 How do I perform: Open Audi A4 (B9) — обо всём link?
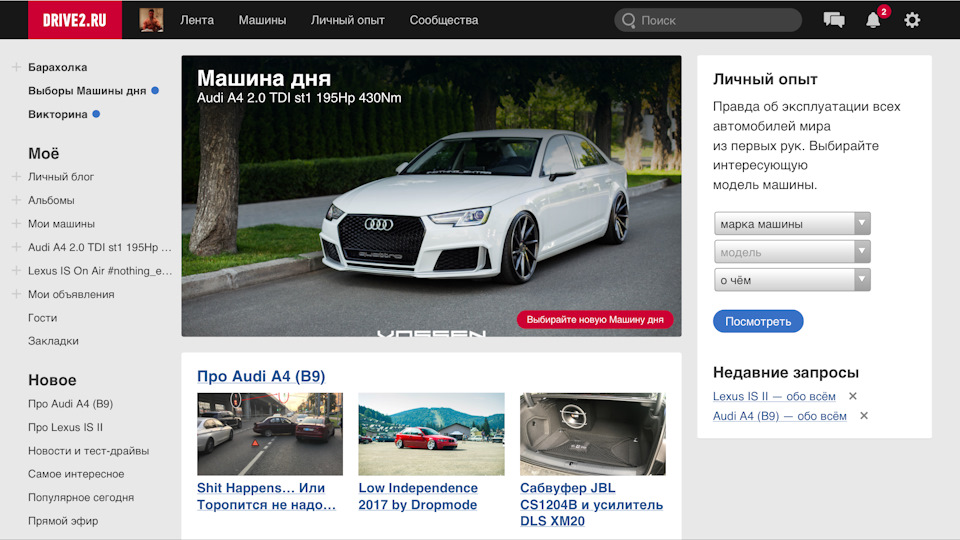pos(779,416)
